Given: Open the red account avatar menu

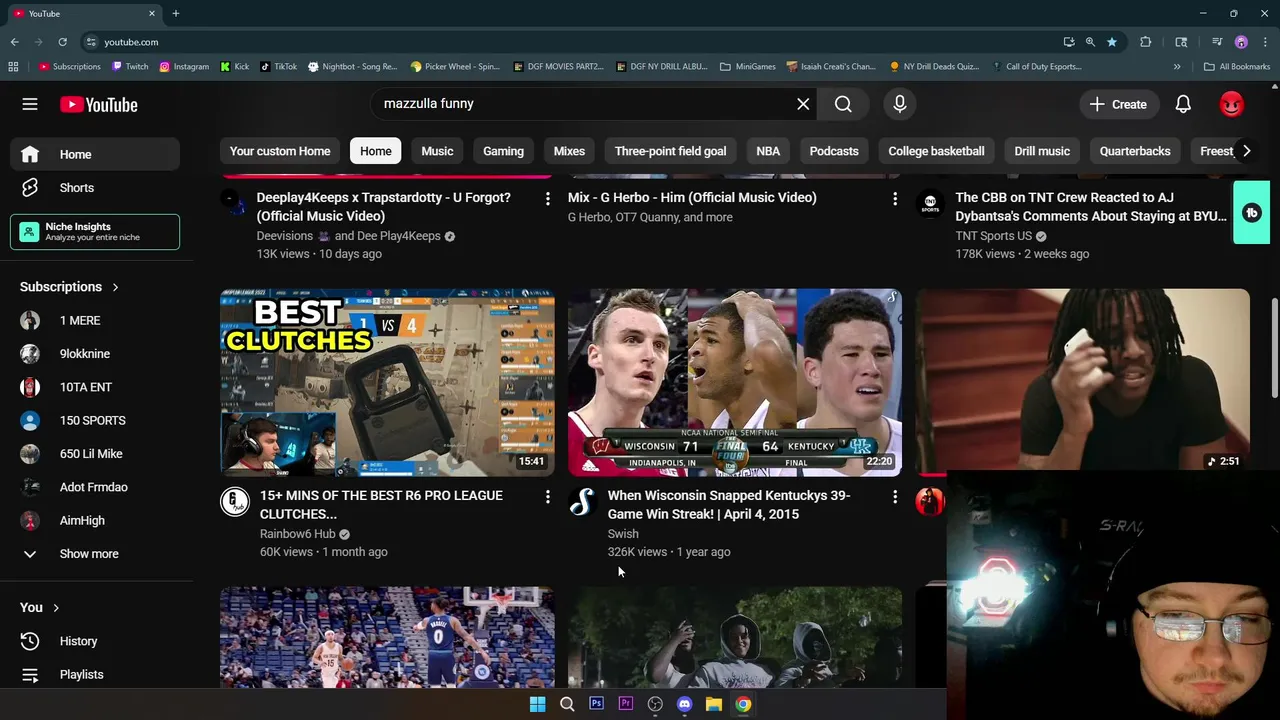Looking at the screenshot, I should coord(1232,104).
